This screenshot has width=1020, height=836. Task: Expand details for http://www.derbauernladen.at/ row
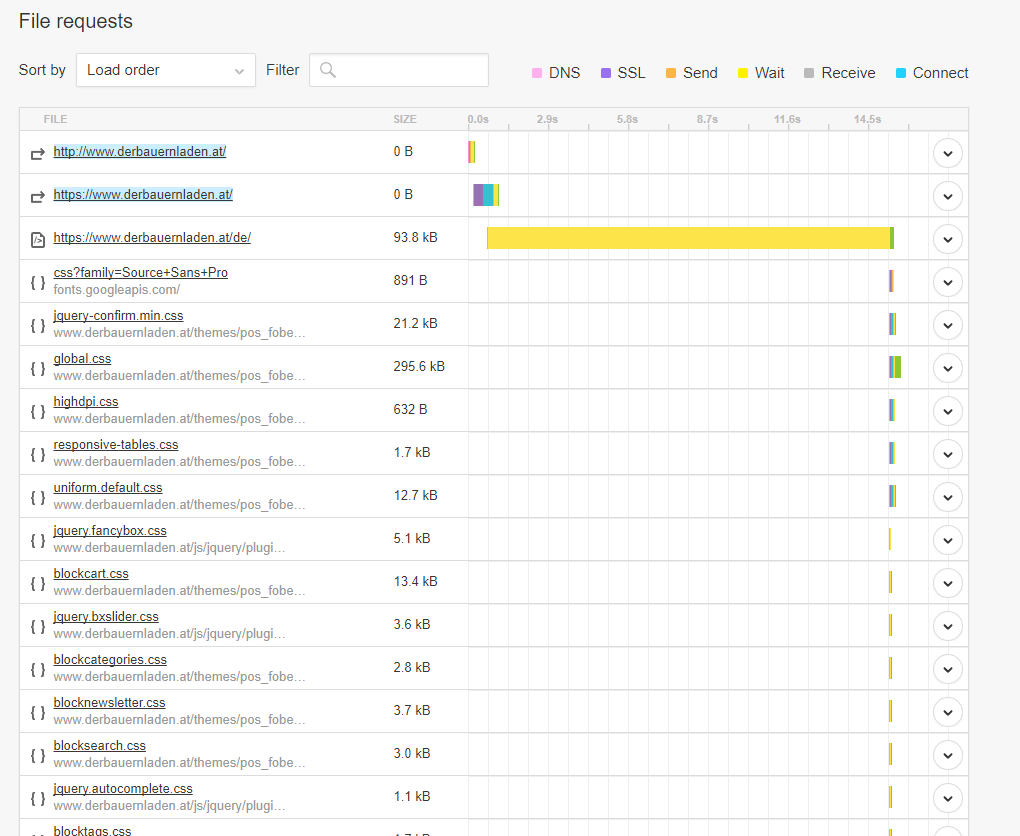(948, 154)
